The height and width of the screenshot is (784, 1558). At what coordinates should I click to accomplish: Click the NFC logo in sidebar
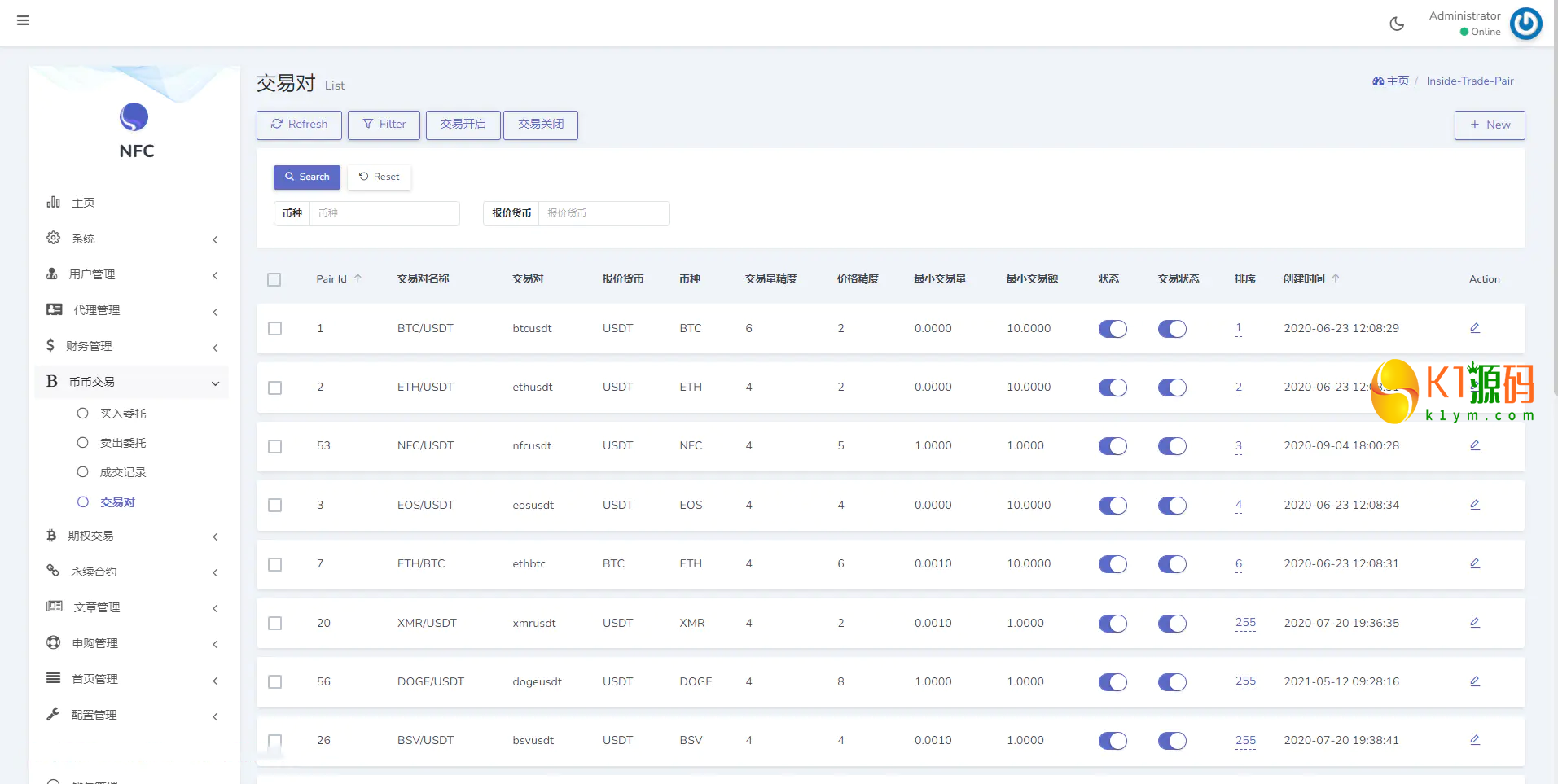coord(134,117)
